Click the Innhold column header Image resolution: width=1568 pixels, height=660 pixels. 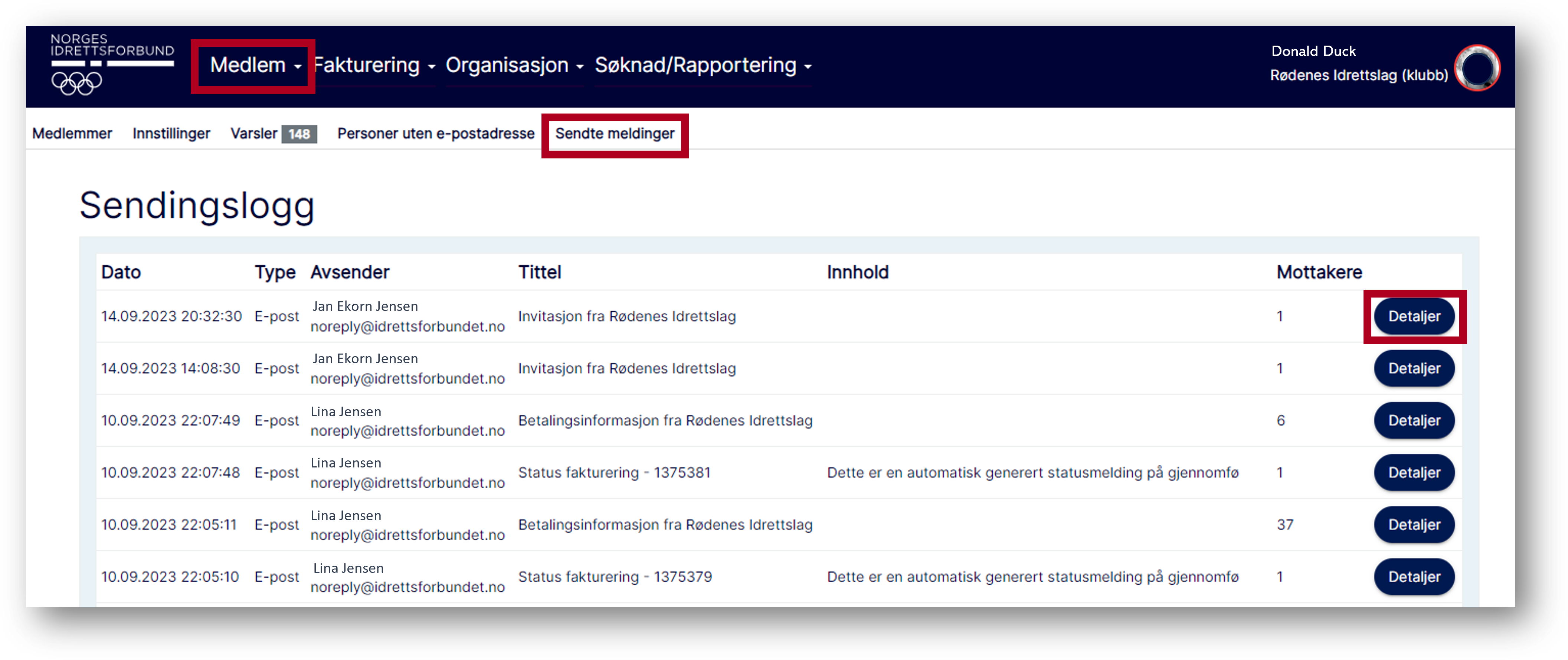click(858, 272)
